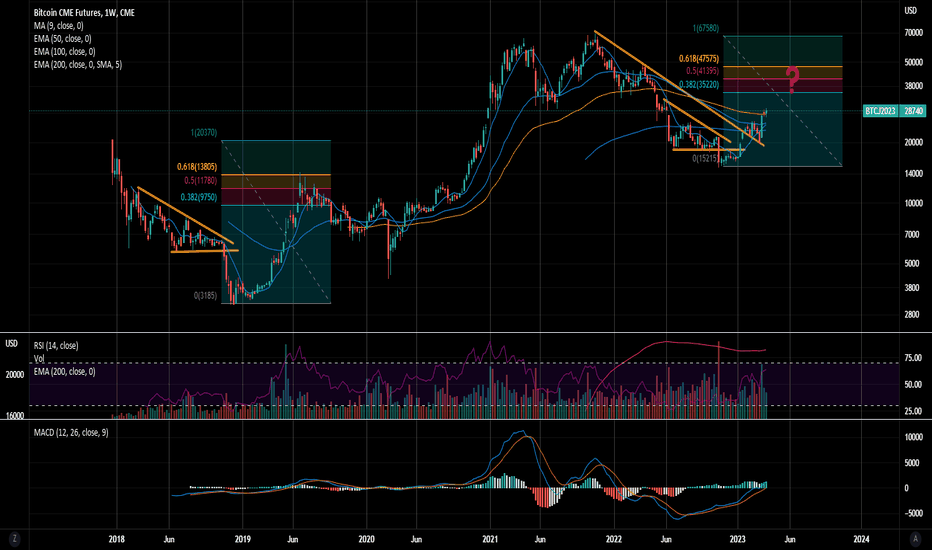Viewport: 932px width, 550px height.
Task: Click the 0(3185) Fibonacci level label
Action: (205, 296)
